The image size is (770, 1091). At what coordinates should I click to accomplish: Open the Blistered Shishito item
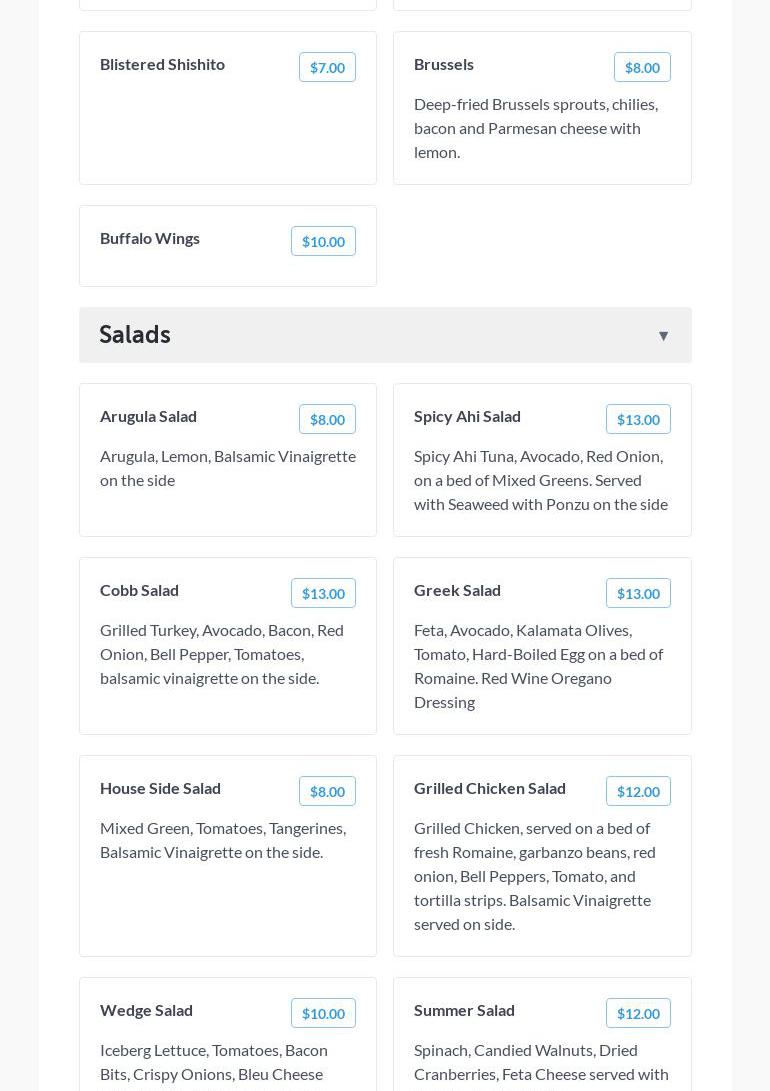(x=162, y=64)
